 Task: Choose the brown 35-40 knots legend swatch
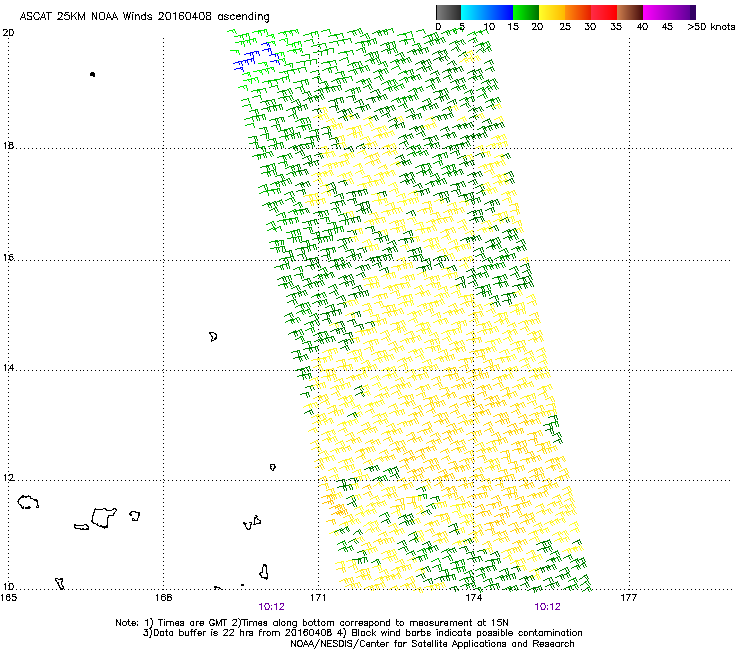pyautogui.click(x=630, y=12)
